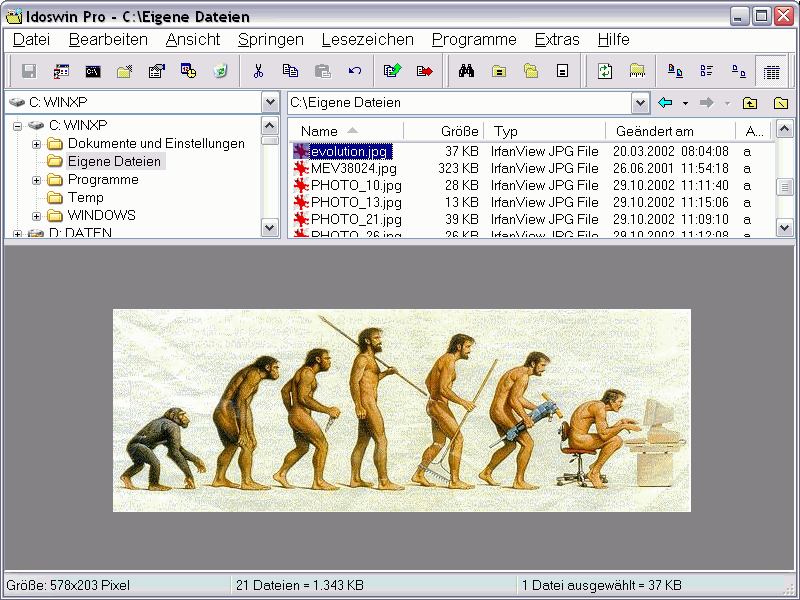The image size is (800, 600).
Task: Go up one level with the folder-up icon
Action: click(749, 103)
